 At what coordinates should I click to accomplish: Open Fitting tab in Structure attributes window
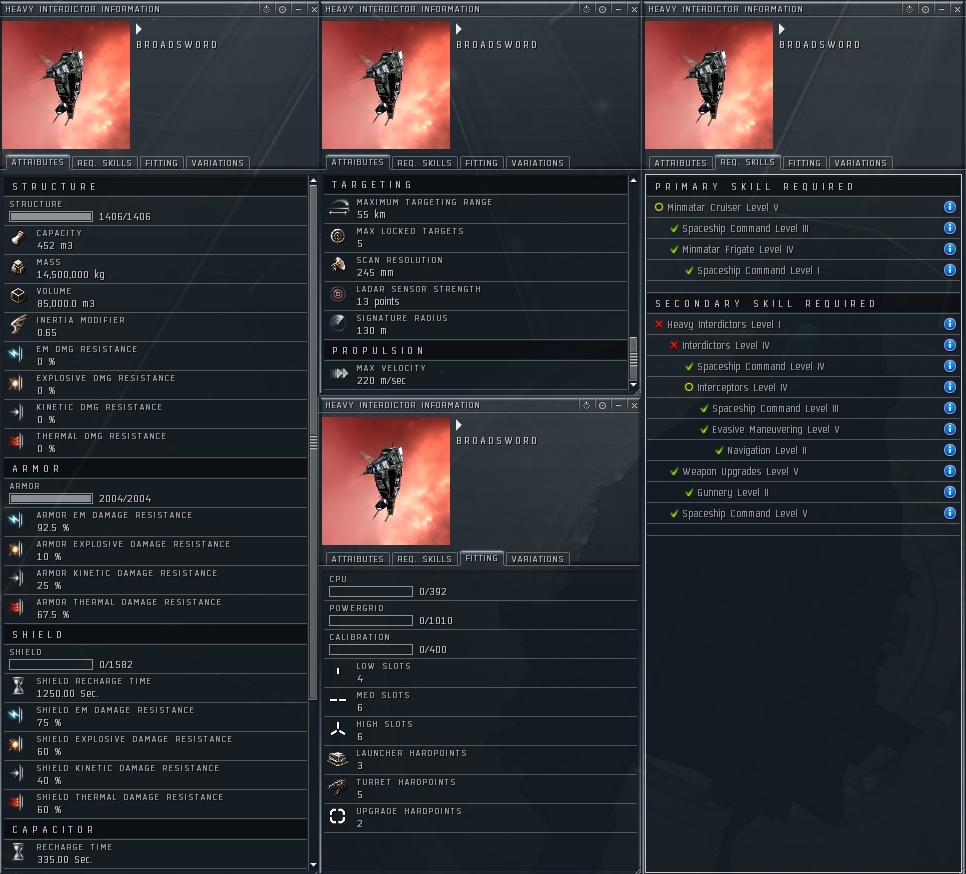(x=161, y=163)
